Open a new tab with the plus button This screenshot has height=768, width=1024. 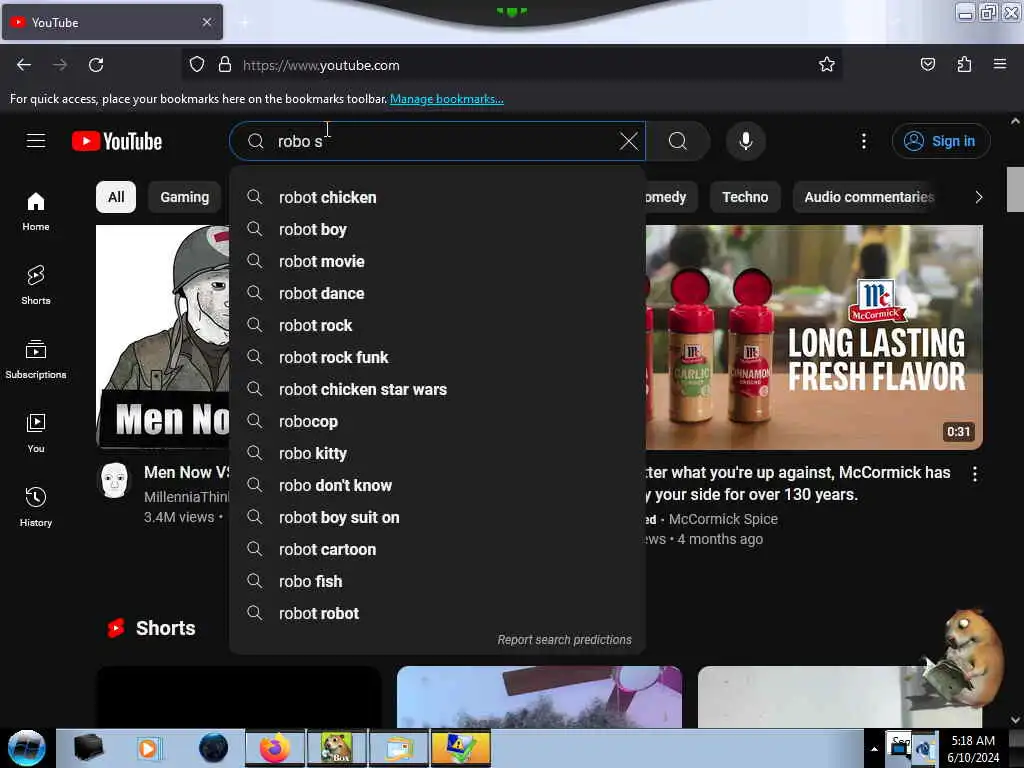244,22
